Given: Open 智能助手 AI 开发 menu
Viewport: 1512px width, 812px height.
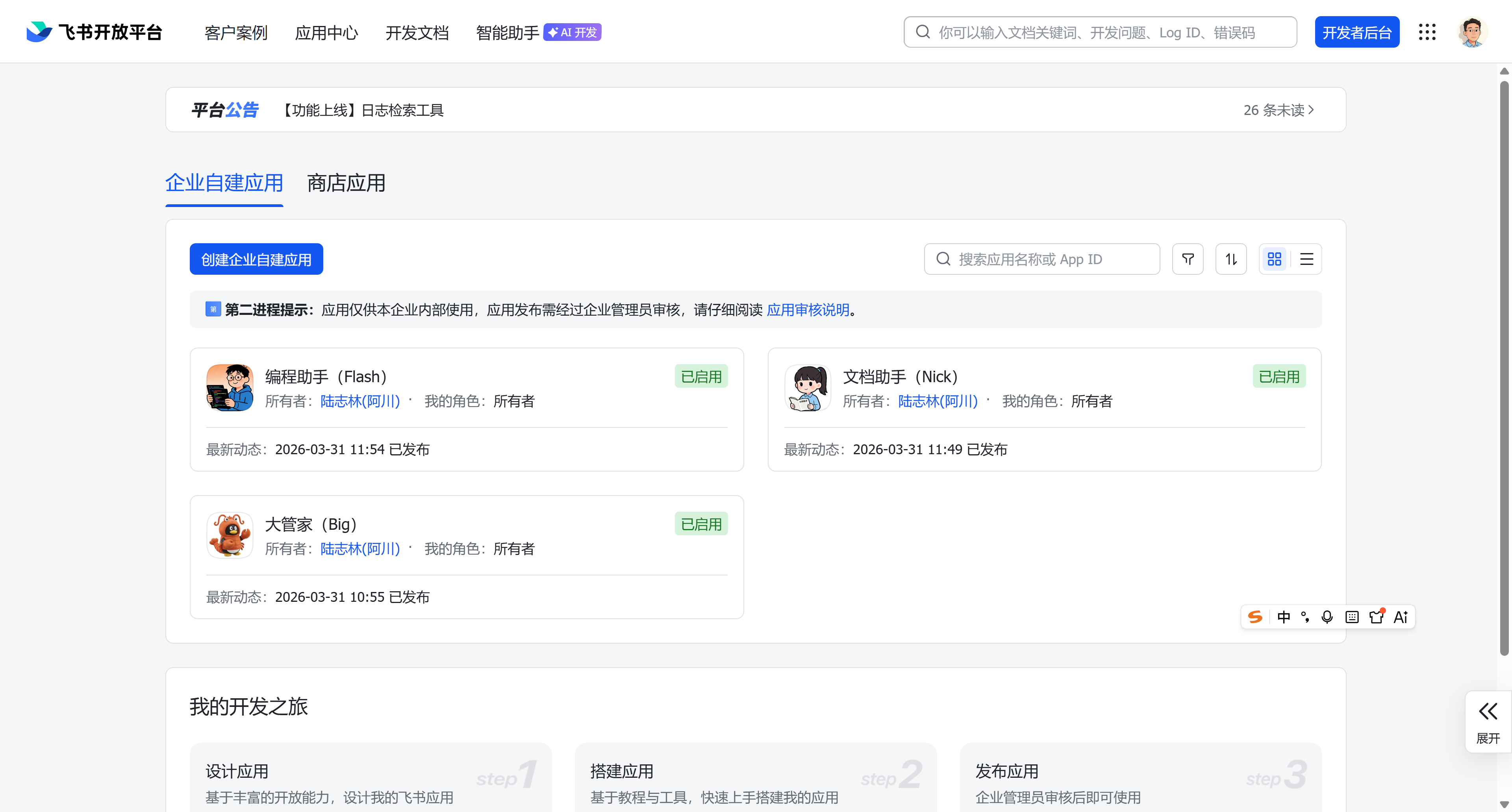Looking at the screenshot, I should click(538, 32).
